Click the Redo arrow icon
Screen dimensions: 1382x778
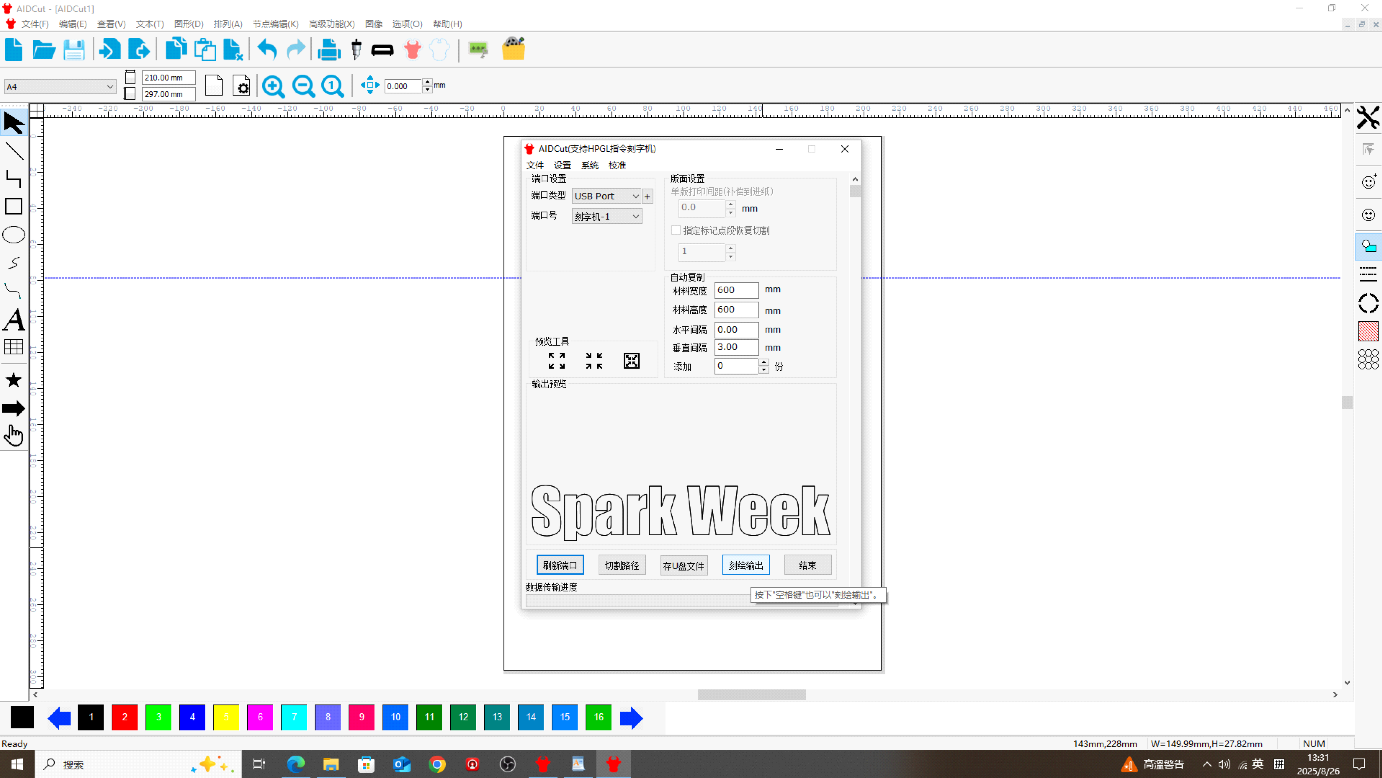[x=296, y=49]
